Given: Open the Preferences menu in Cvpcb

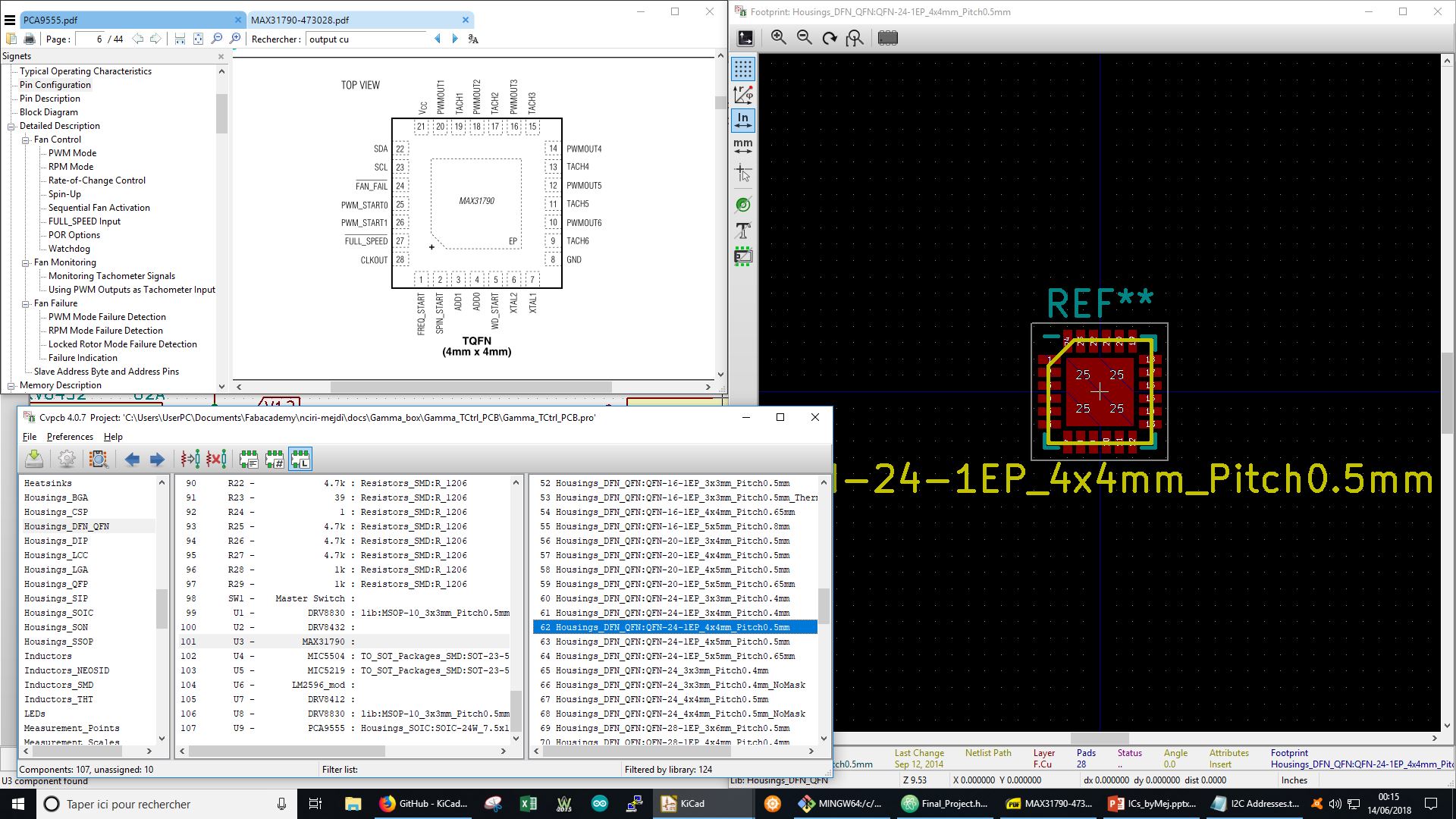Looking at the screenshot, I should tap(70, 437).
